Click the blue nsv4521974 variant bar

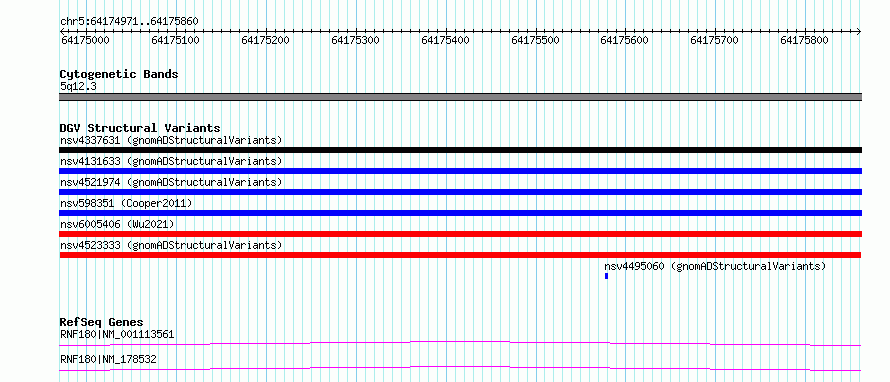click(x=460, y=192)
